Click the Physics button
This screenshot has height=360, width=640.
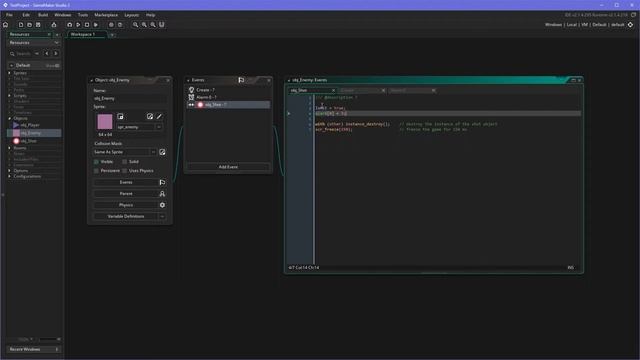126,205
